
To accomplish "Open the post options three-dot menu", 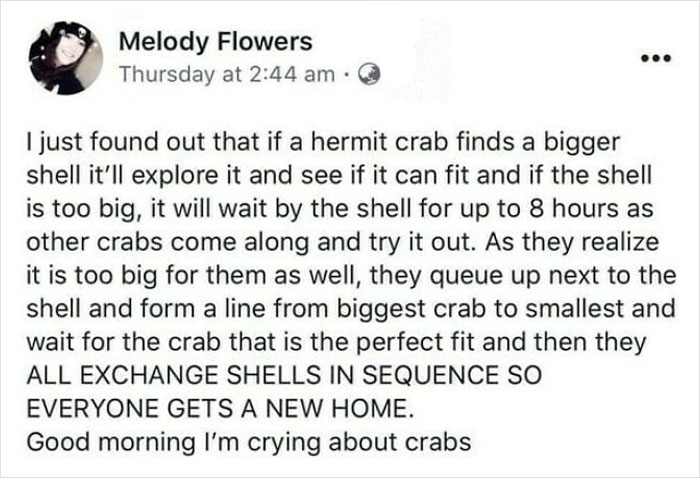I will pos(653,56).
